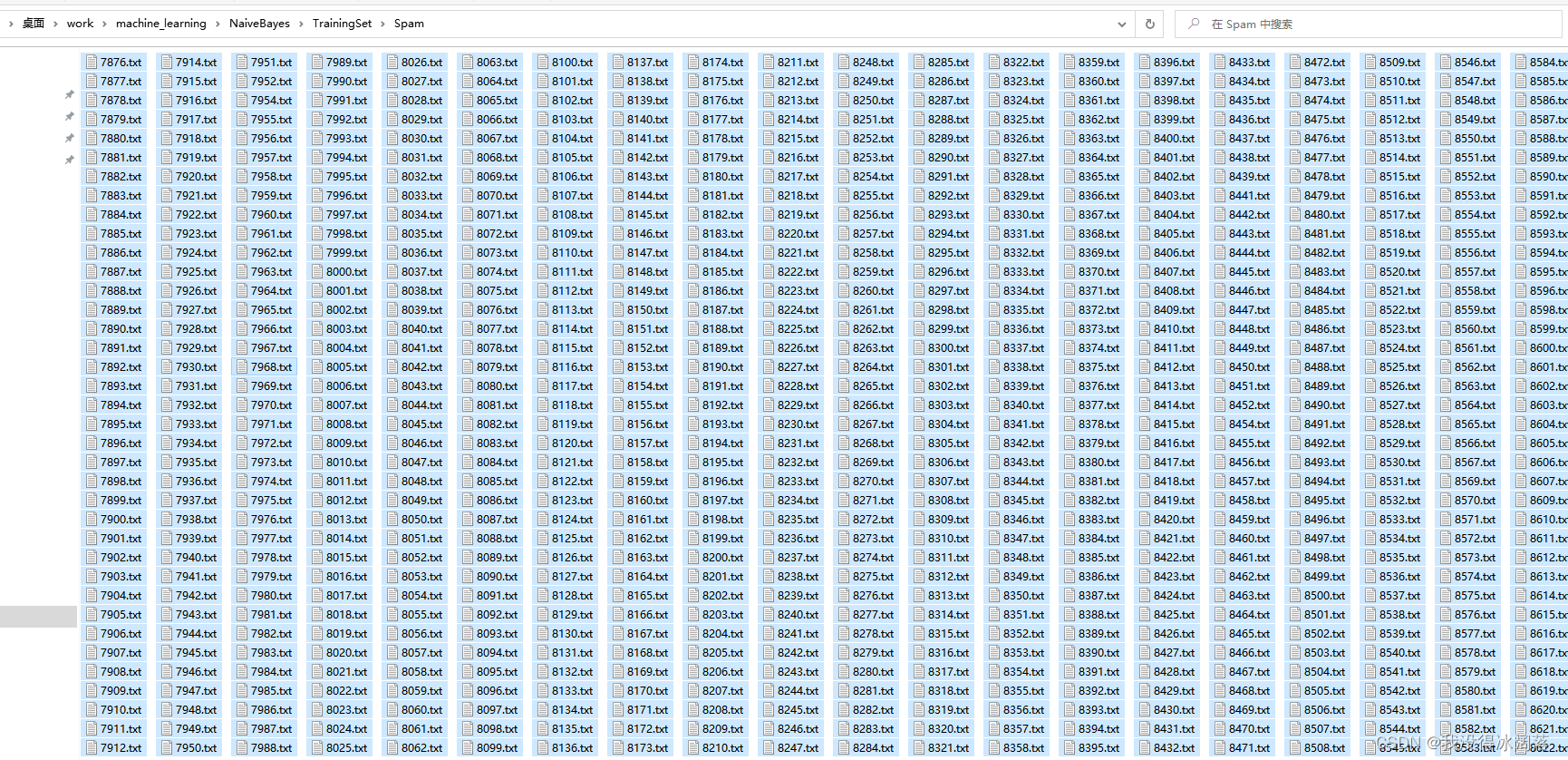The height and width of the screenshot is (760, 1568).
Task: Select file name 7999.txt
Action: [347, 253]
